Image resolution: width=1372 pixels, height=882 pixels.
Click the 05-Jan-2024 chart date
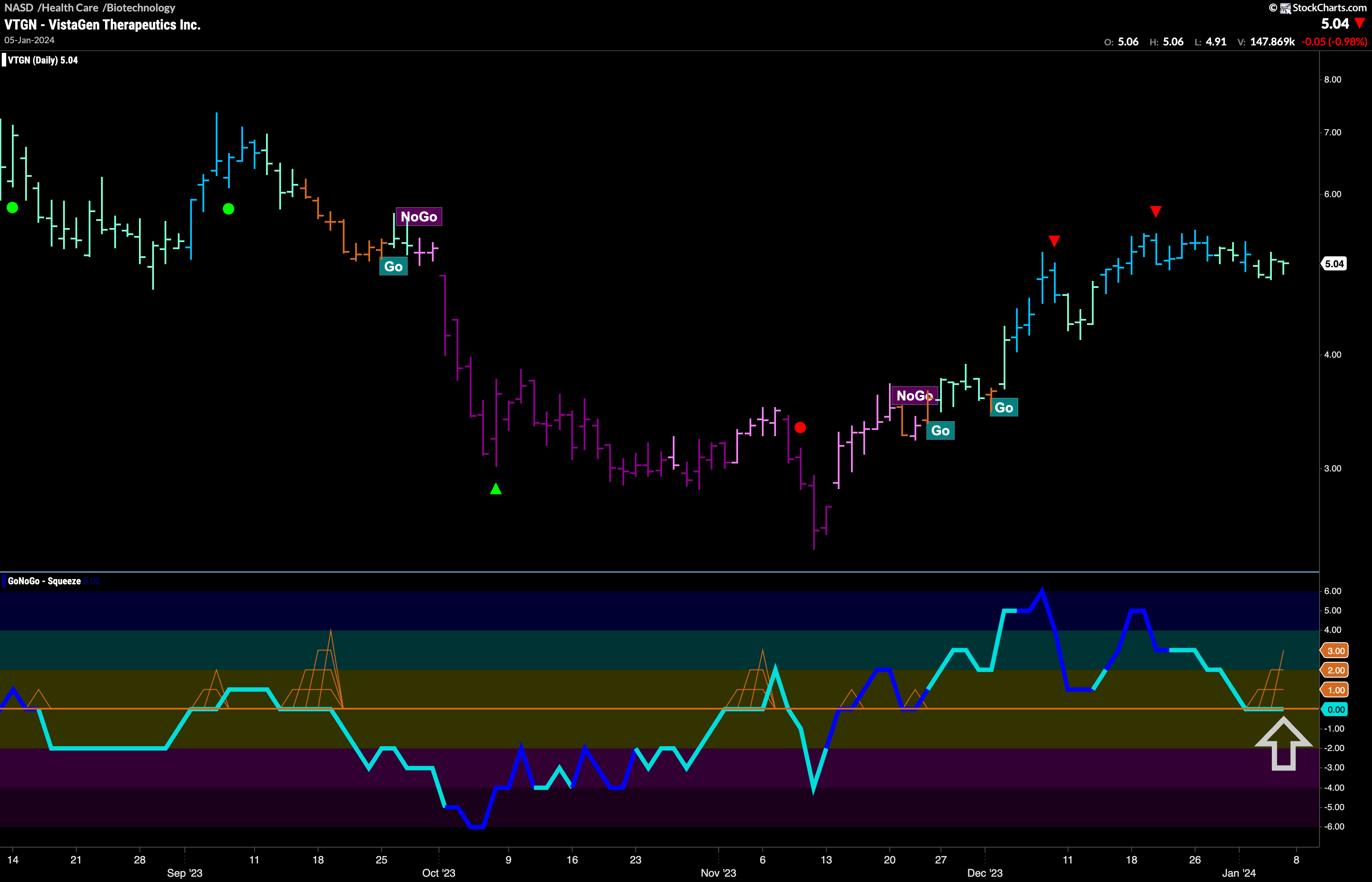coord(29,40)
